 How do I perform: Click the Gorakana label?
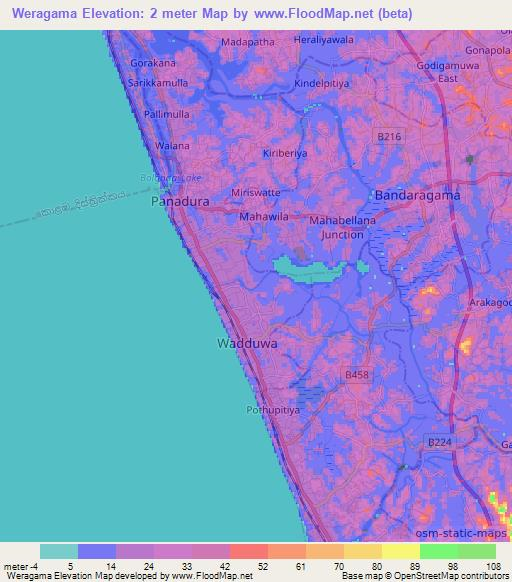coord(153,63)
